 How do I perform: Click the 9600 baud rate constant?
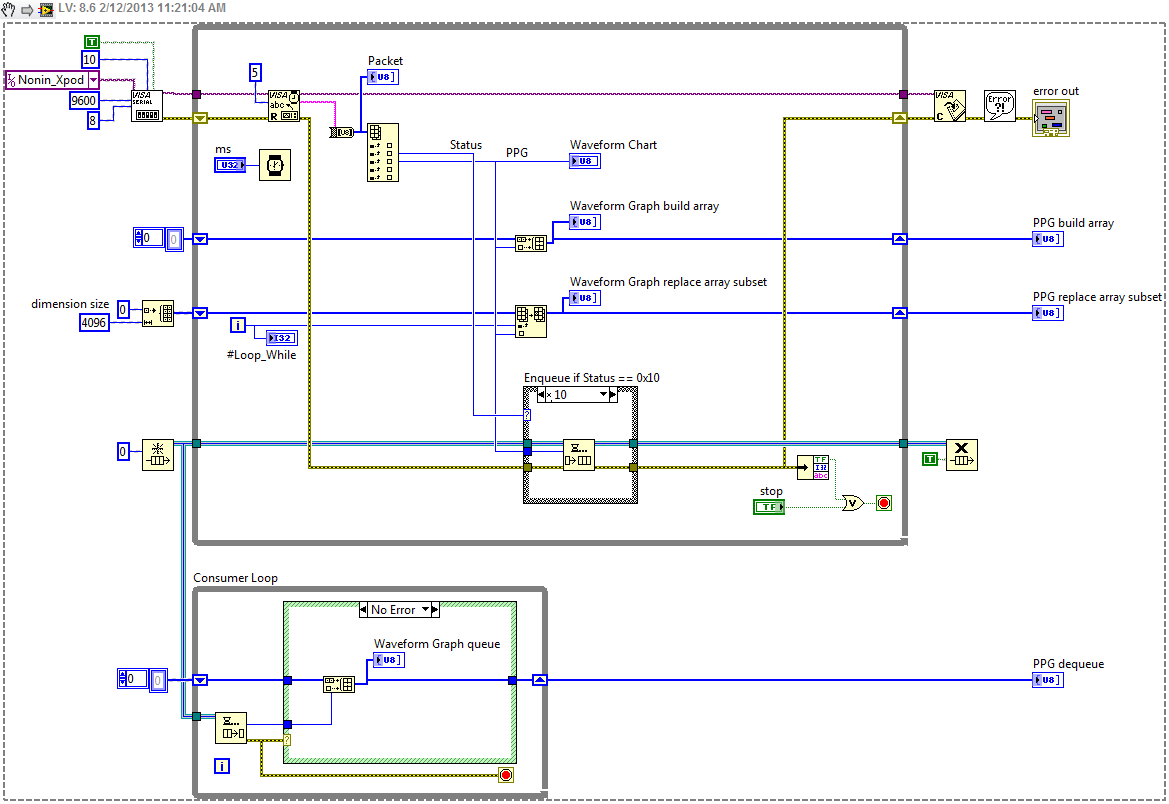84,101
